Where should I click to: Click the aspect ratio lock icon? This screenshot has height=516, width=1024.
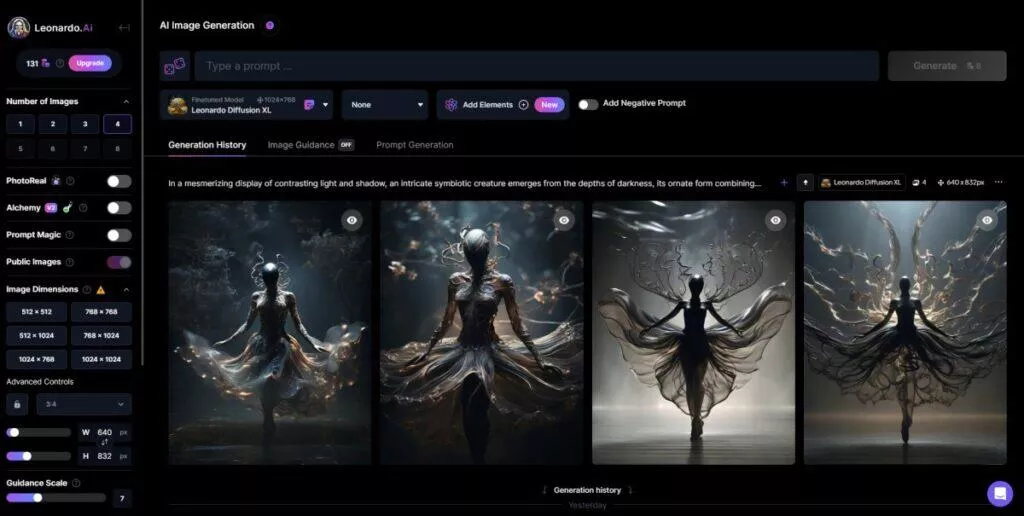[x=17, y=404]
